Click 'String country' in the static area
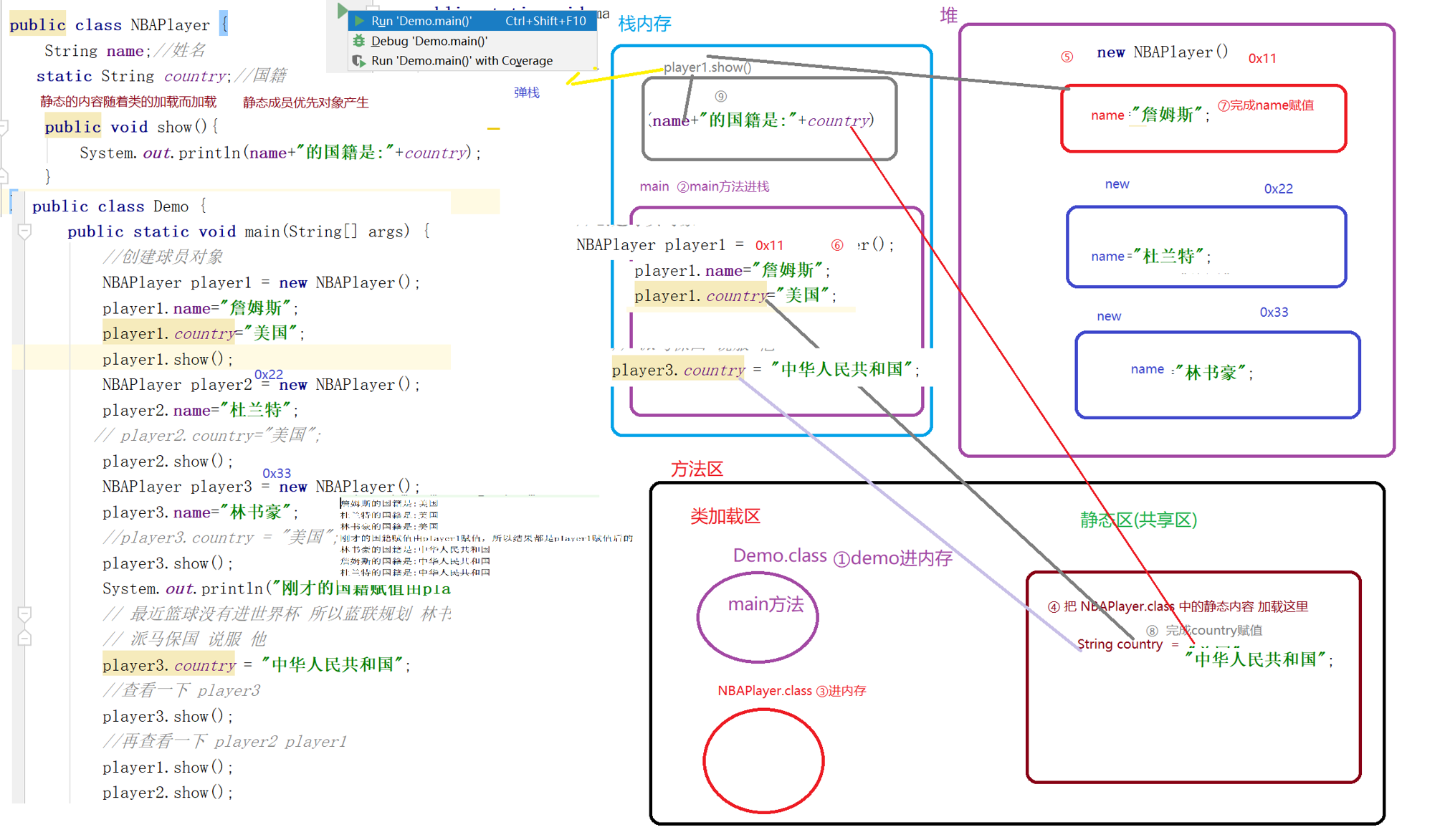This screenshot has height=840, width=1445. (x=1120, y=644)
